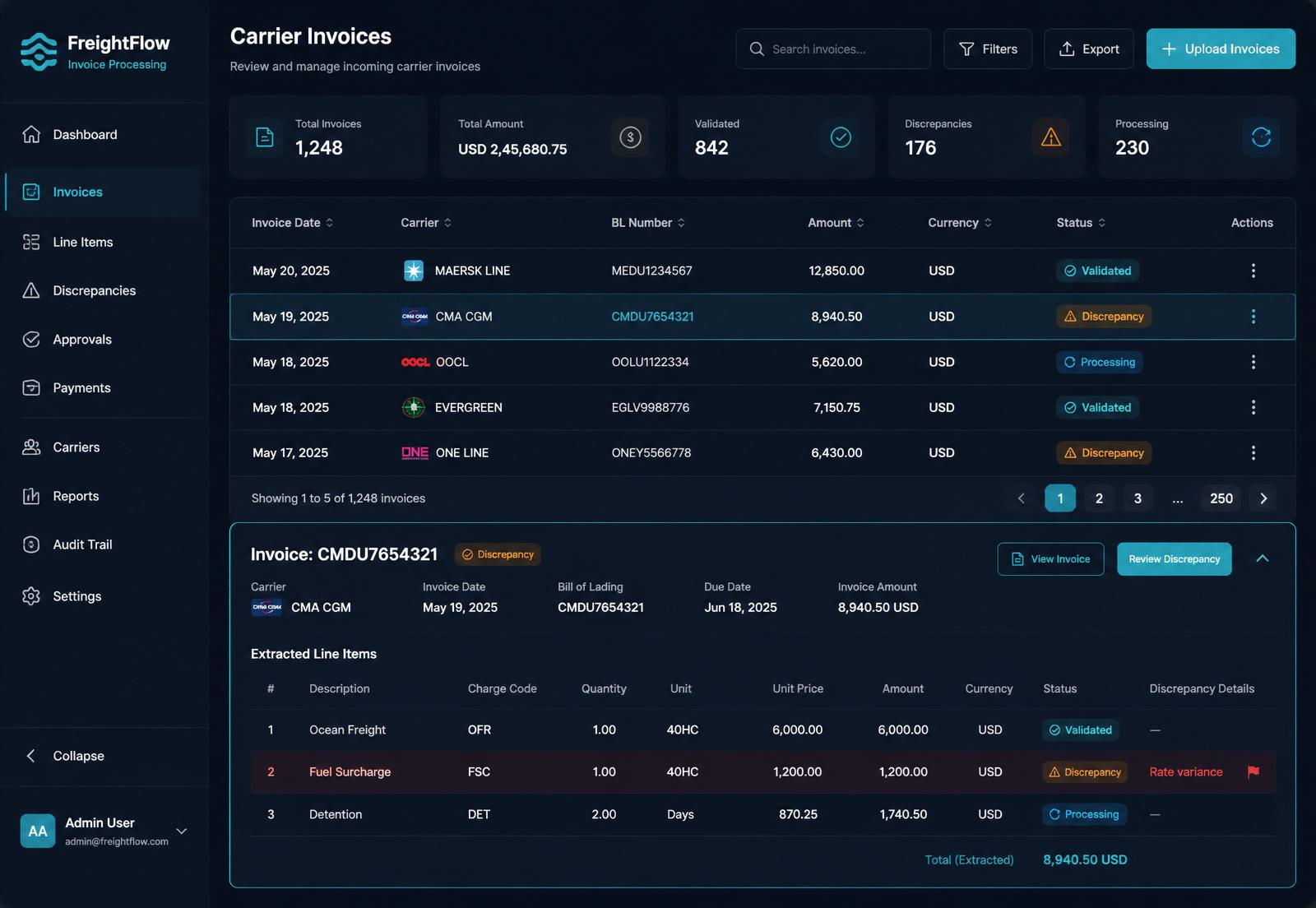This screenshot has height=908, width=1316.
Task: Click the Discrepancy badge beside invoice title
Action: tap(498, 554)
